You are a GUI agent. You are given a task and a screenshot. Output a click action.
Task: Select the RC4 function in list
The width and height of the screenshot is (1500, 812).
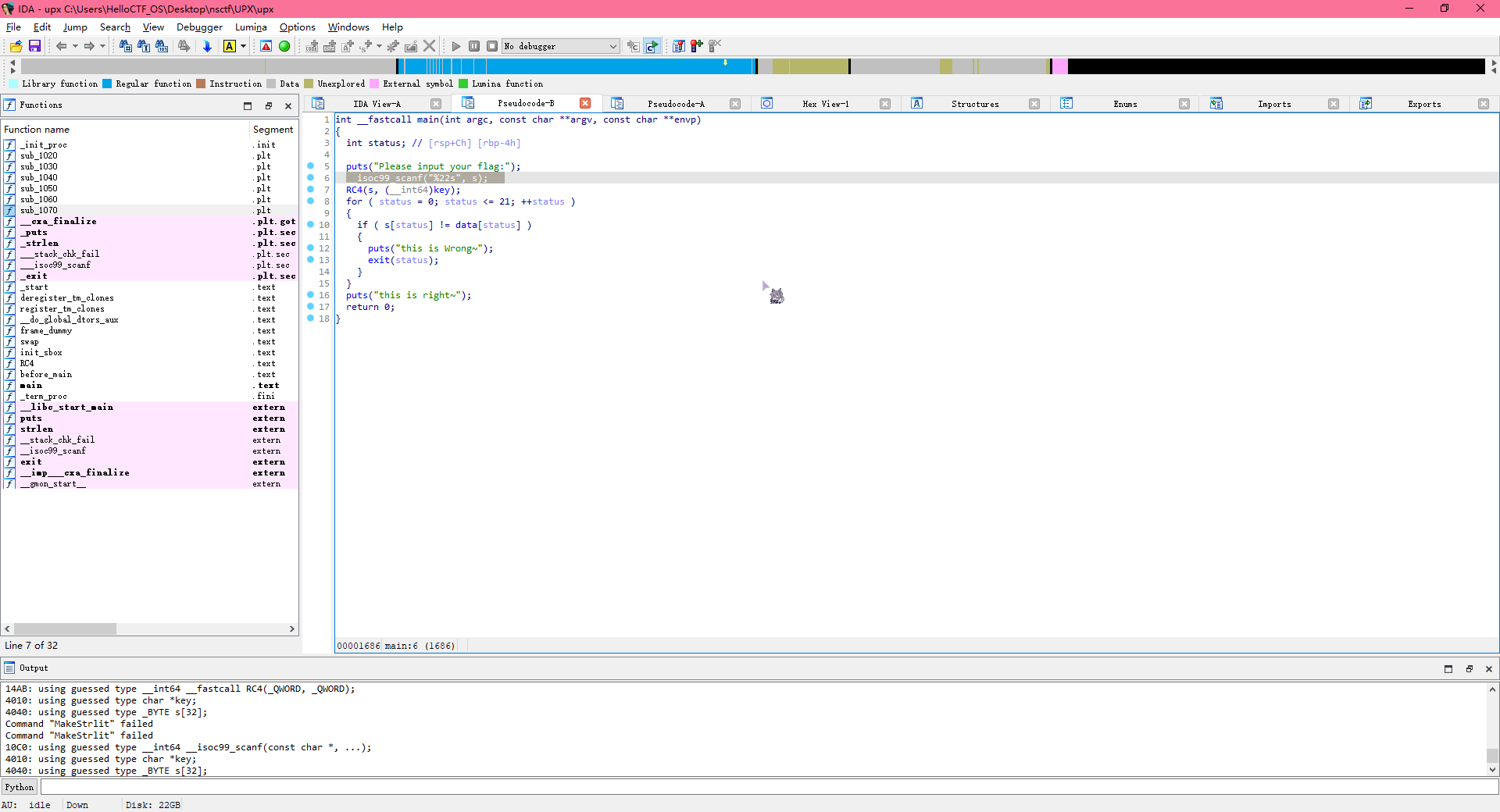pos(27,364)
